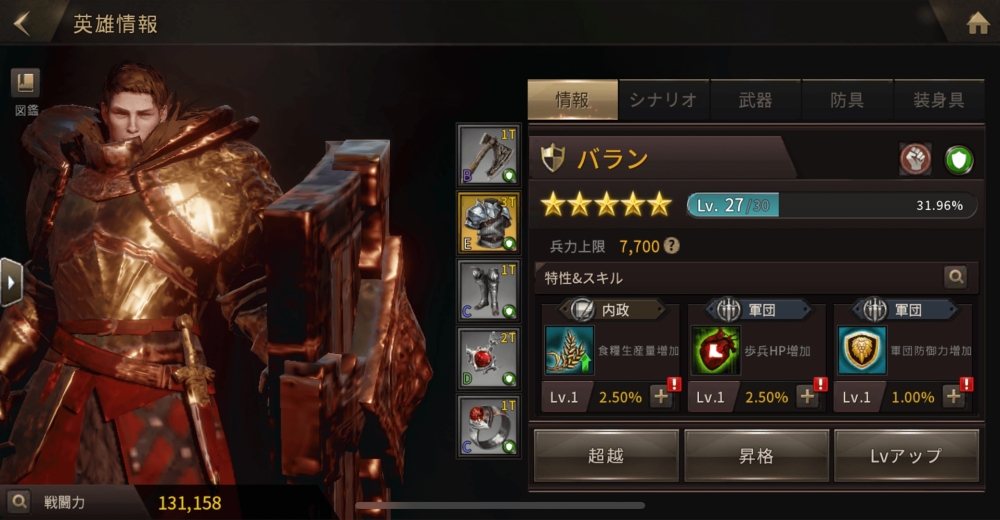Image resolution: width=1000 pixels, height=520 pixels.
Task: Go back using the top-left arrow
Action: tap(22, 24)
